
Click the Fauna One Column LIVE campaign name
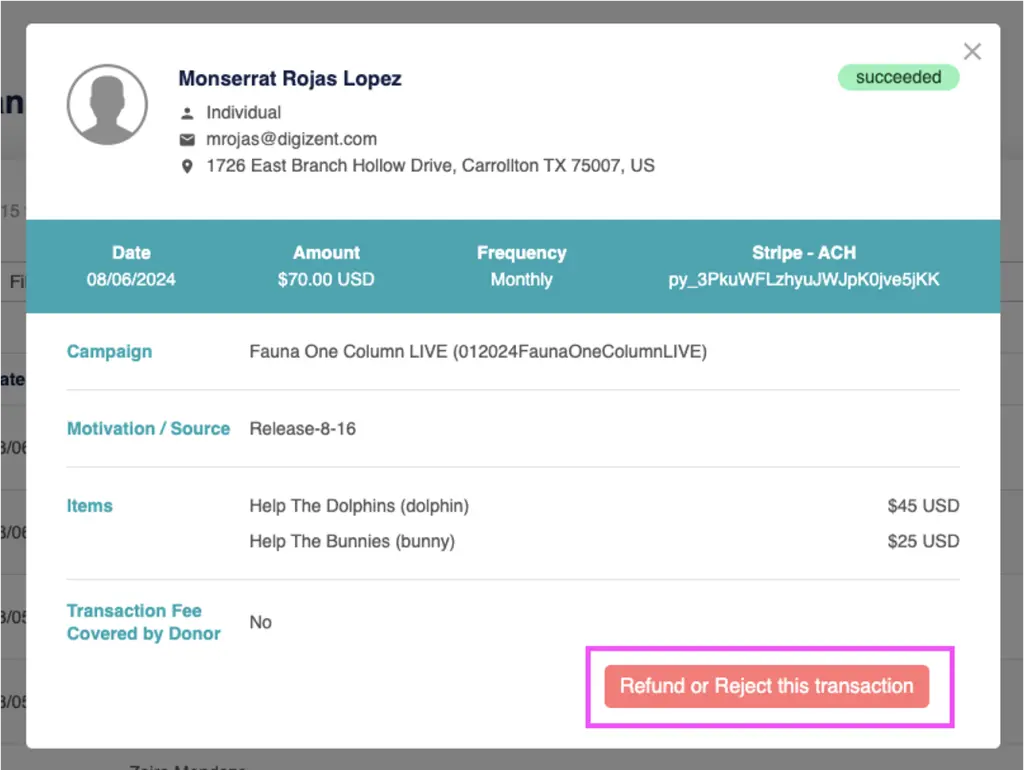point(477,352)
